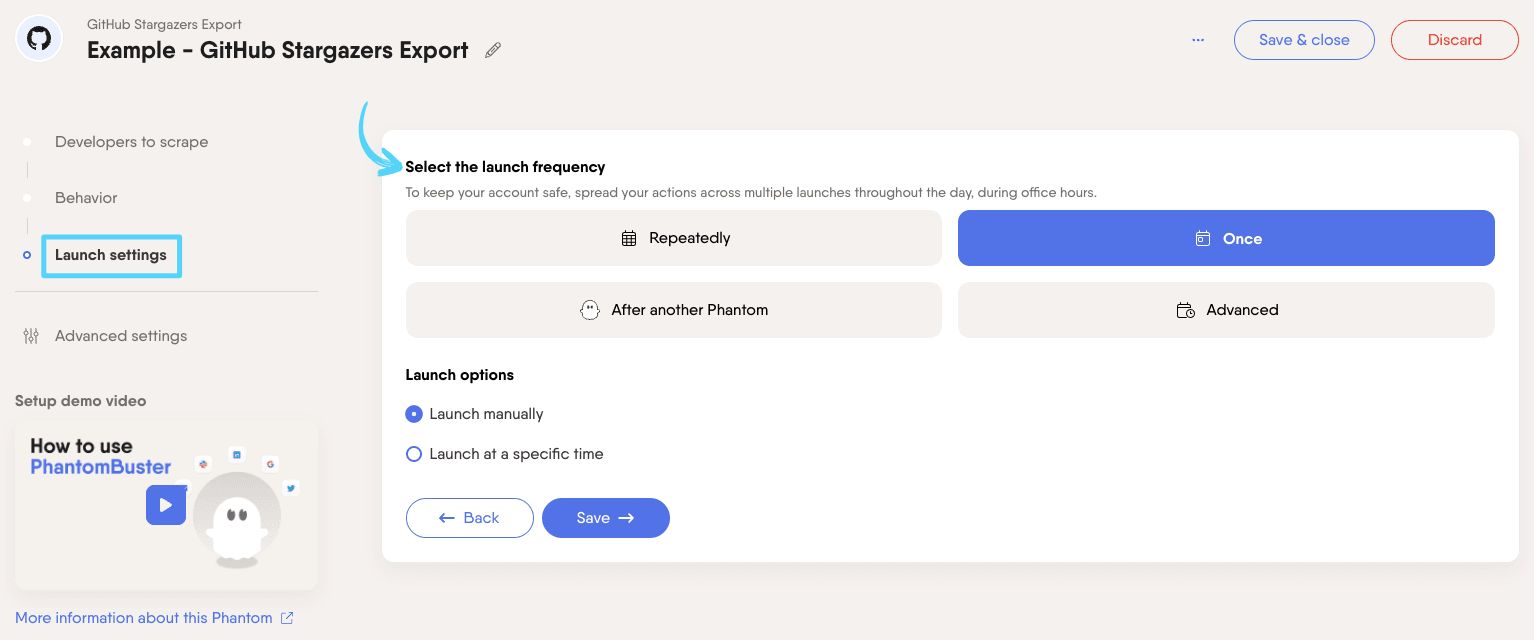The image size is (1534, 640).
Task: Click the external link icon beside More information
Action: point(287,617)
